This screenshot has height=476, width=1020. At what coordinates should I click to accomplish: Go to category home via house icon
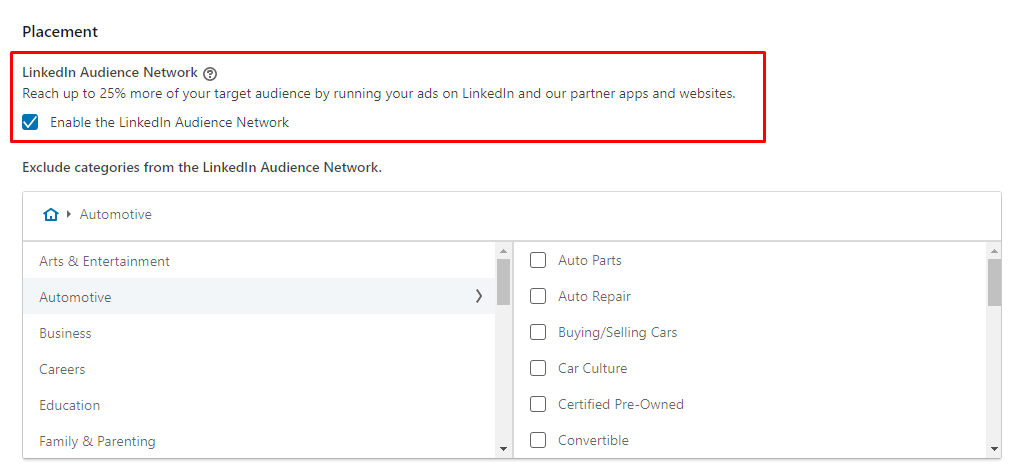51,215
